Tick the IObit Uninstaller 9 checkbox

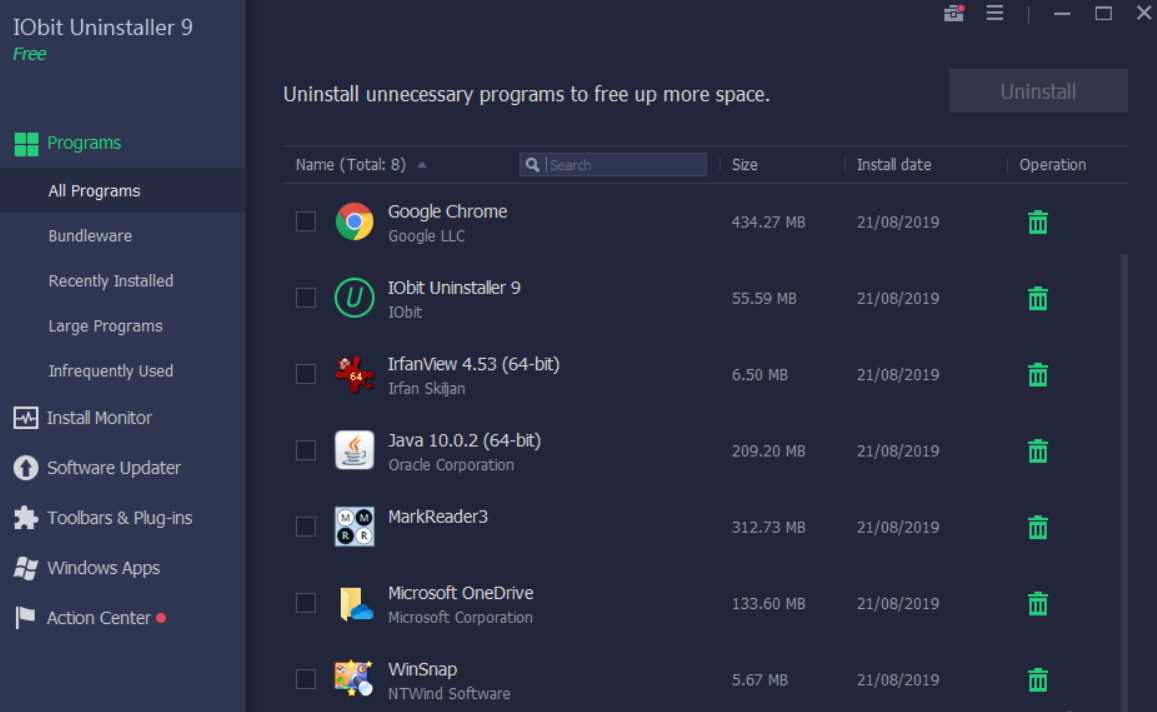305,297
